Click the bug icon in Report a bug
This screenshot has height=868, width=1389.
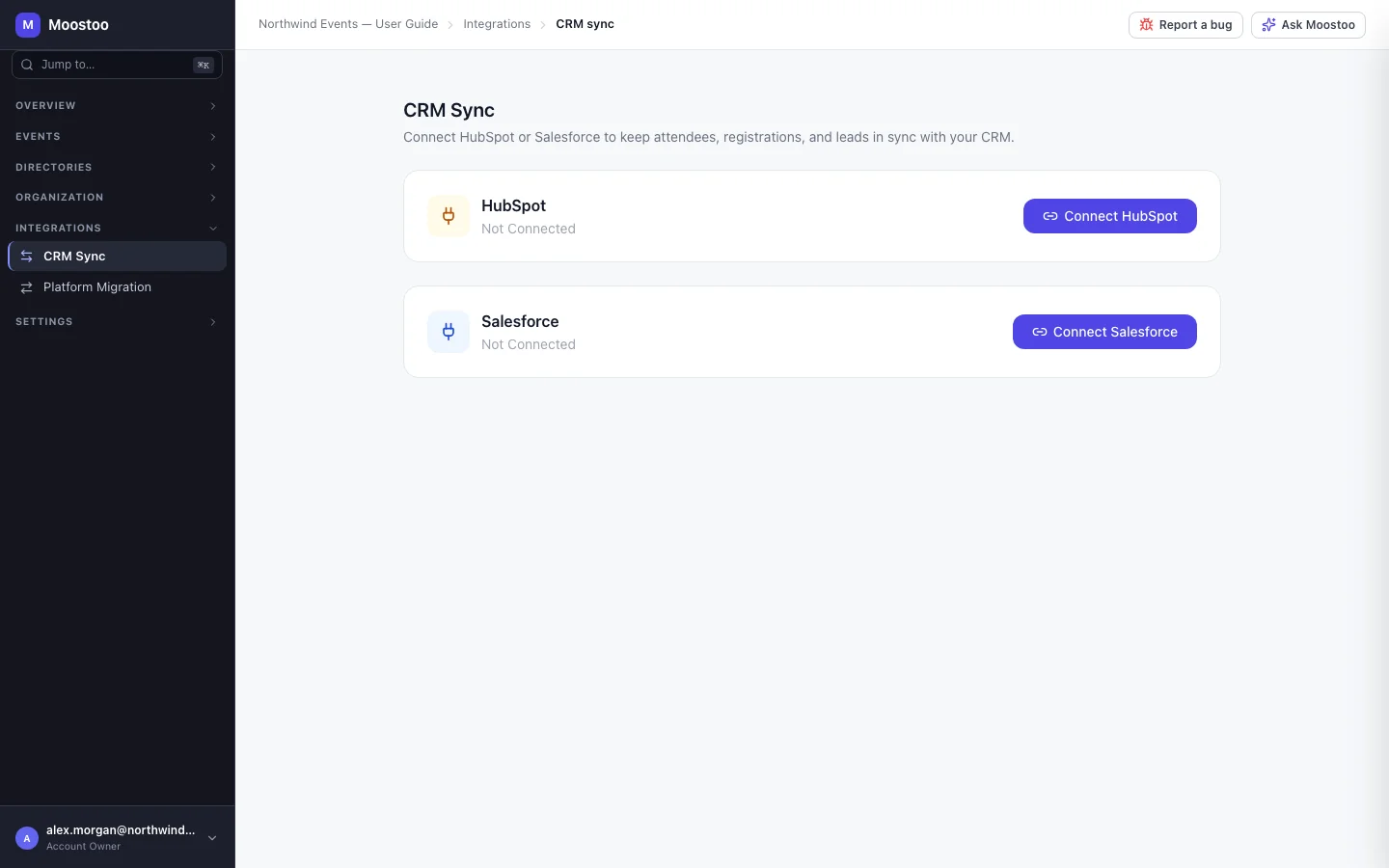[1146, 25]
